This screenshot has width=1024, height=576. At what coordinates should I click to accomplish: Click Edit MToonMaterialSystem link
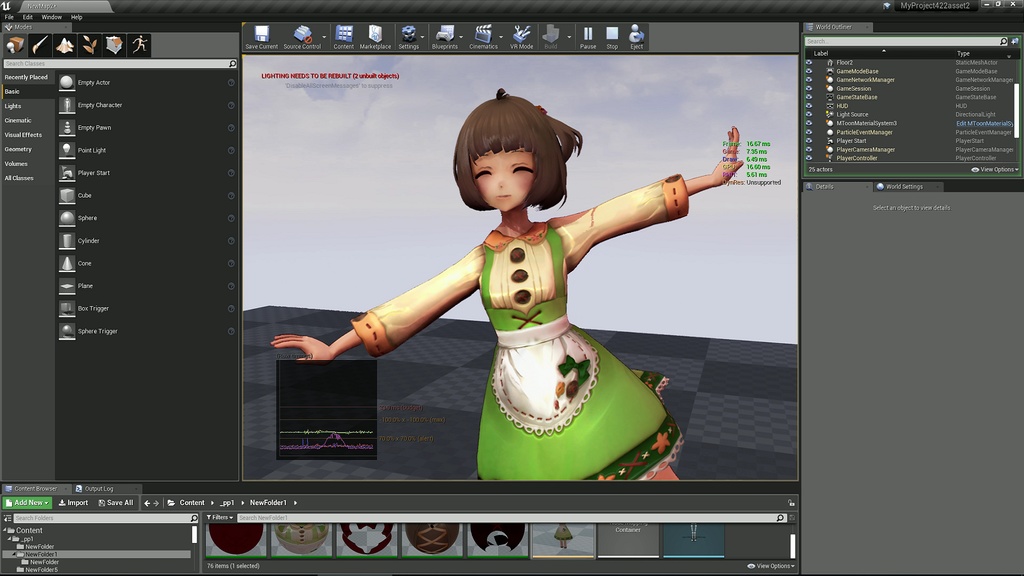(x=985, y=123)
